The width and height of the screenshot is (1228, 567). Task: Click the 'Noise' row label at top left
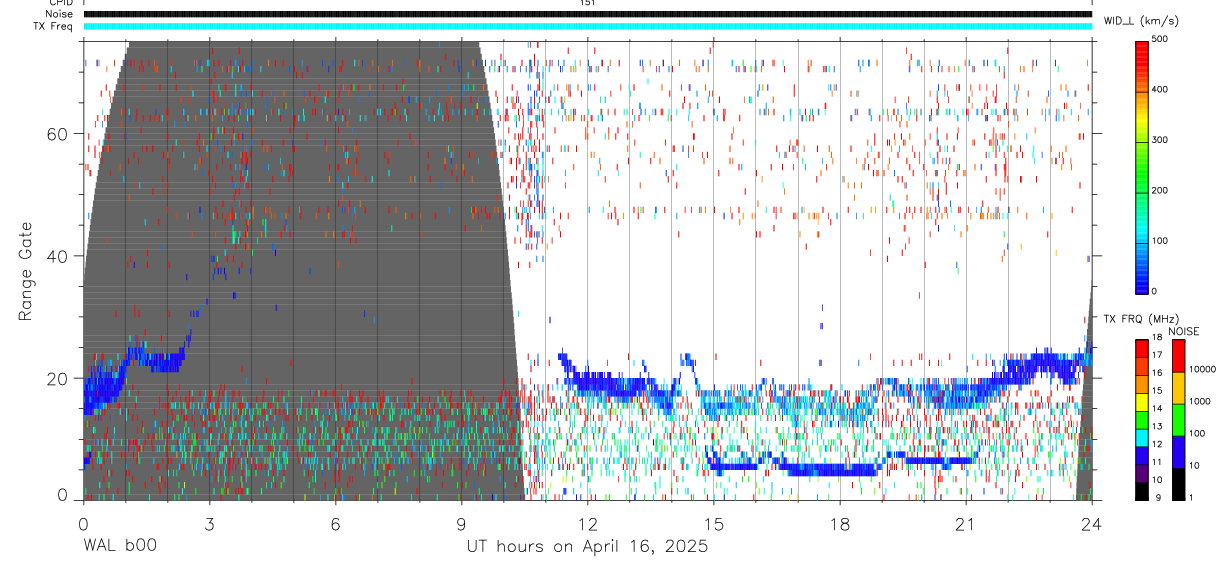point(59,14)
